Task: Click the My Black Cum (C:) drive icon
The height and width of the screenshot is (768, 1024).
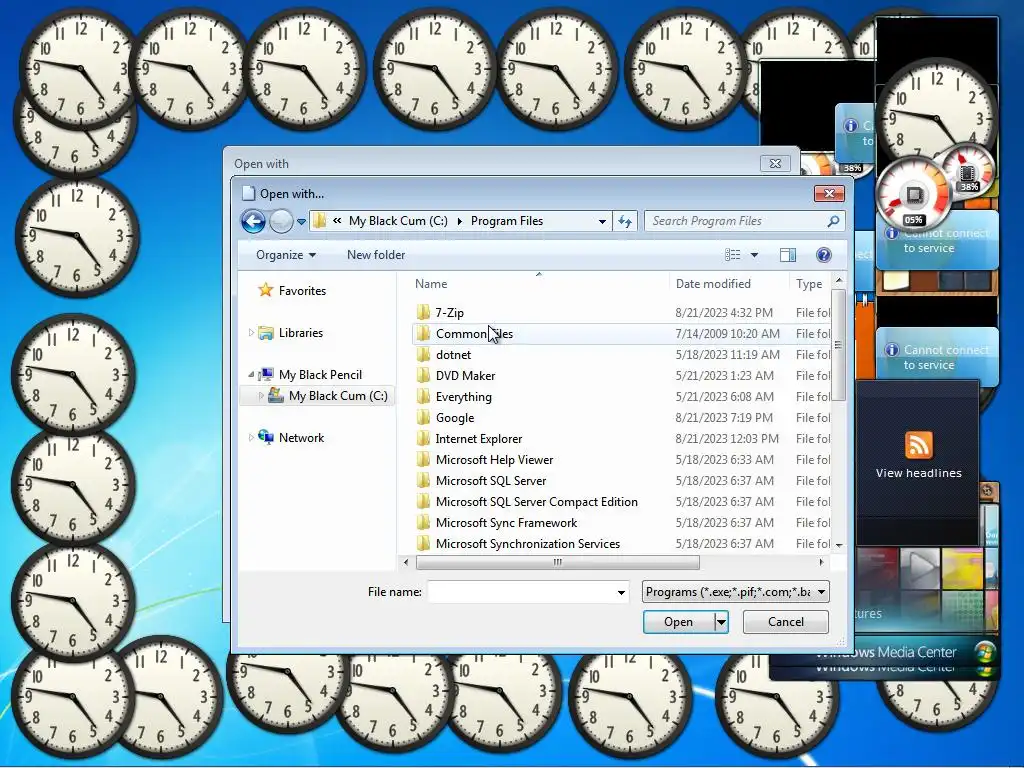Action: pyautogui.click(x=276, y=395)
